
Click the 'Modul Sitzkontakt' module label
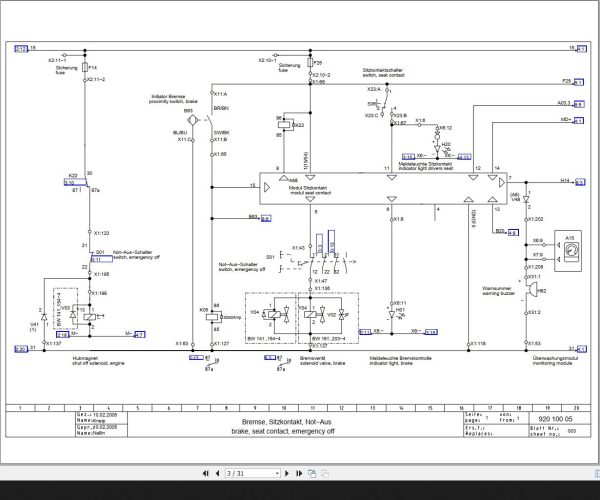point(308,188)
